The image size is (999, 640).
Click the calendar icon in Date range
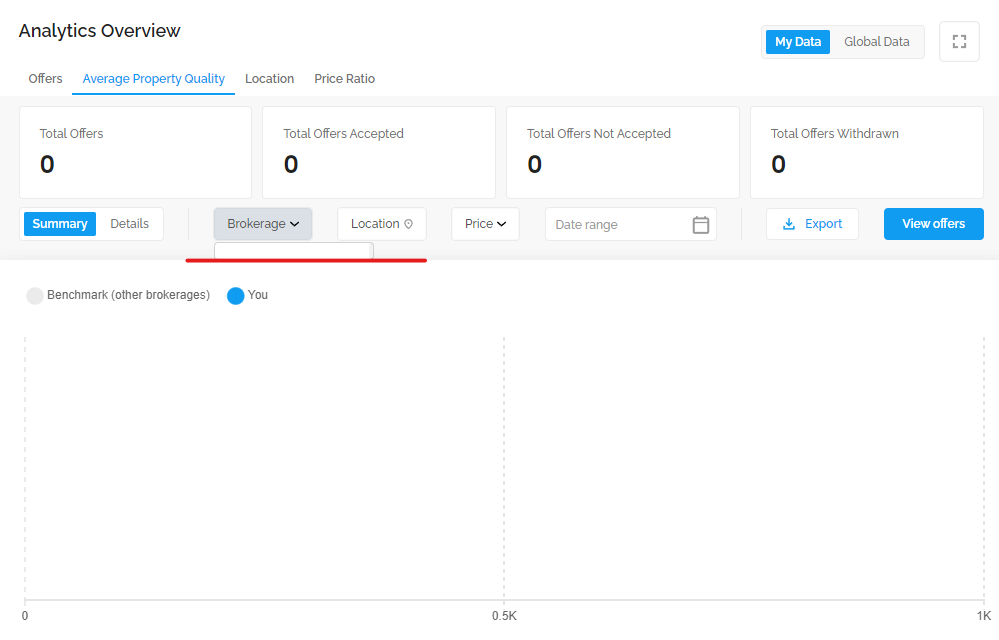[700, 225]
